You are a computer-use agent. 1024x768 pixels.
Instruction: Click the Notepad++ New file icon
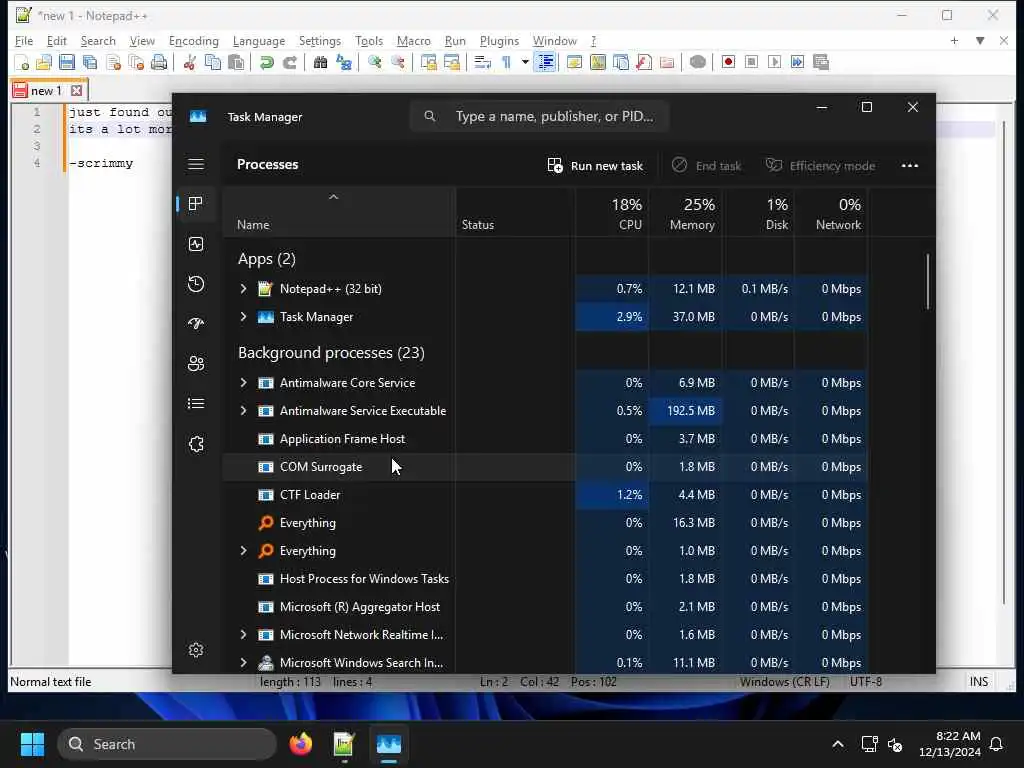point(21,62)
